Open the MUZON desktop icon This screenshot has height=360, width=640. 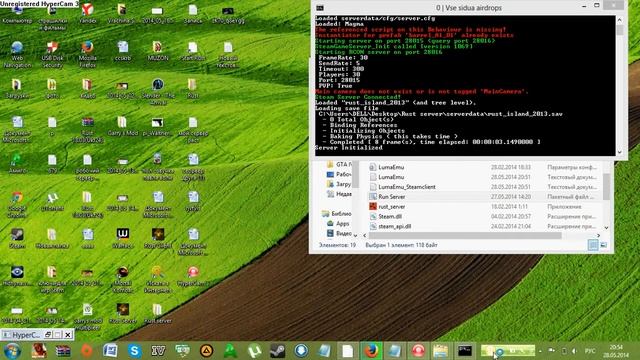[x=158, y=51]
